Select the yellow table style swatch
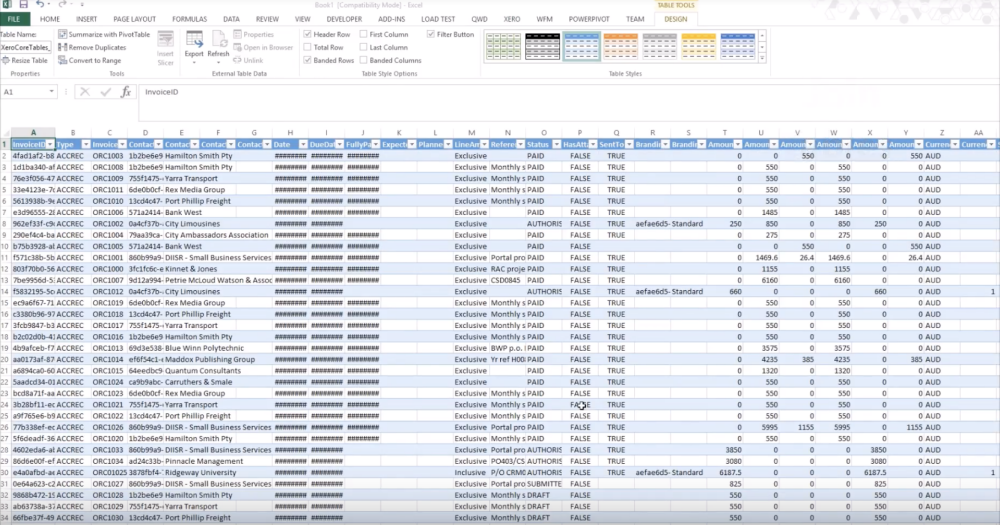Image resolution: width=1000 pixels, height=525 pixels. pos(698,47)
